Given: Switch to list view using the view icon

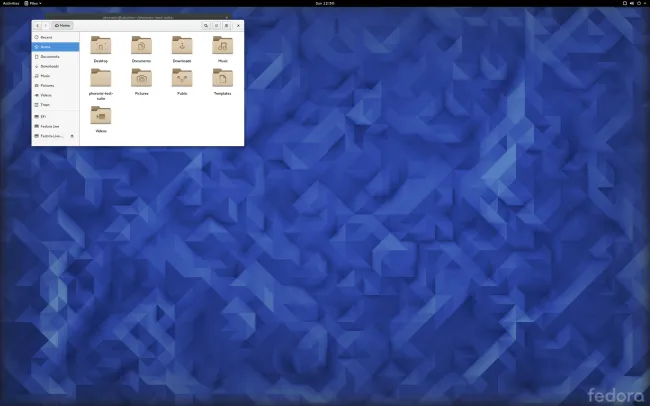Looking at the screenshot, I should pyautogui.click(x=217, y=24).
